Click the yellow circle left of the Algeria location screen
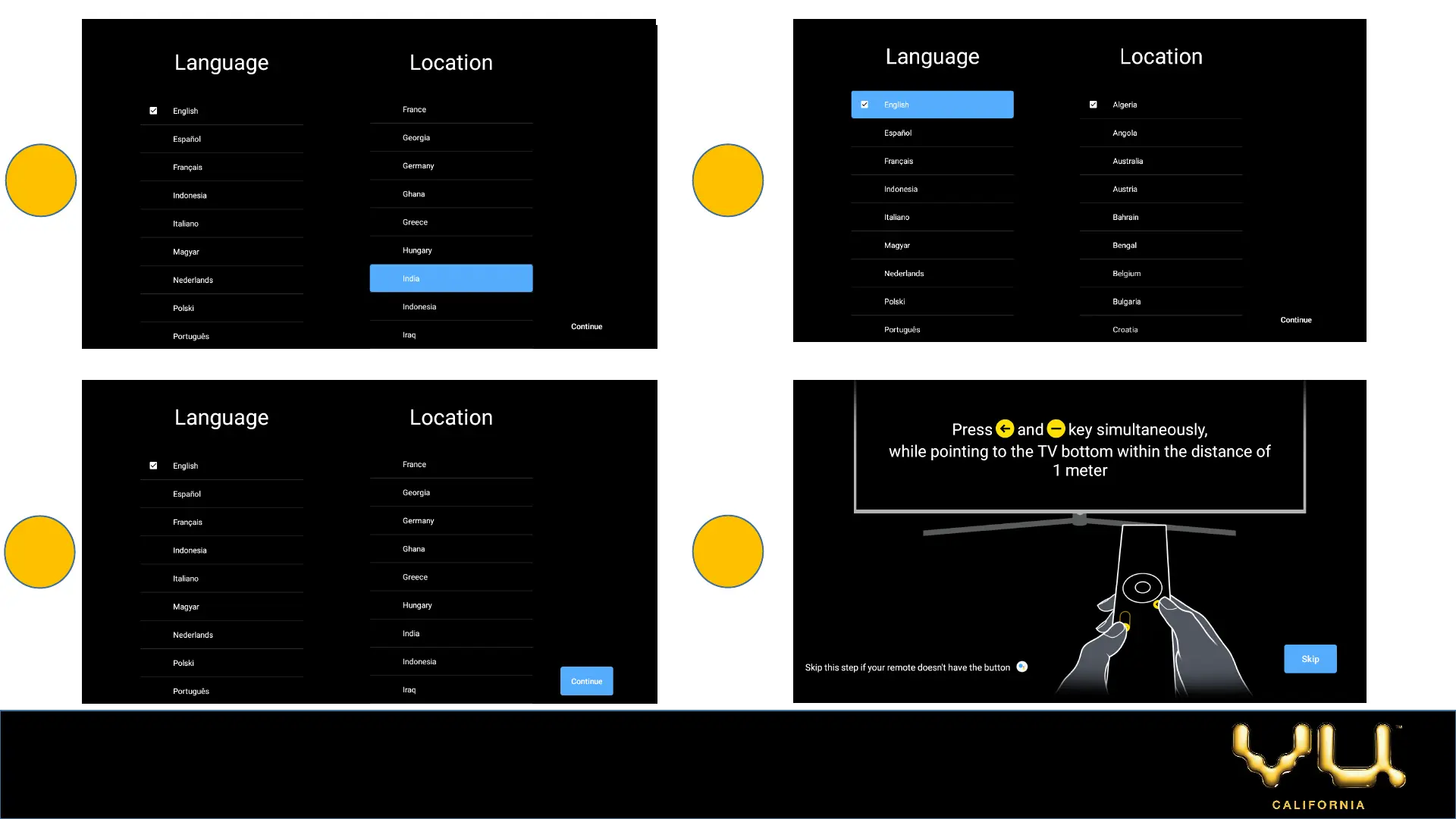The width and height of the screenshot is (1456, 819). (727, 180)
